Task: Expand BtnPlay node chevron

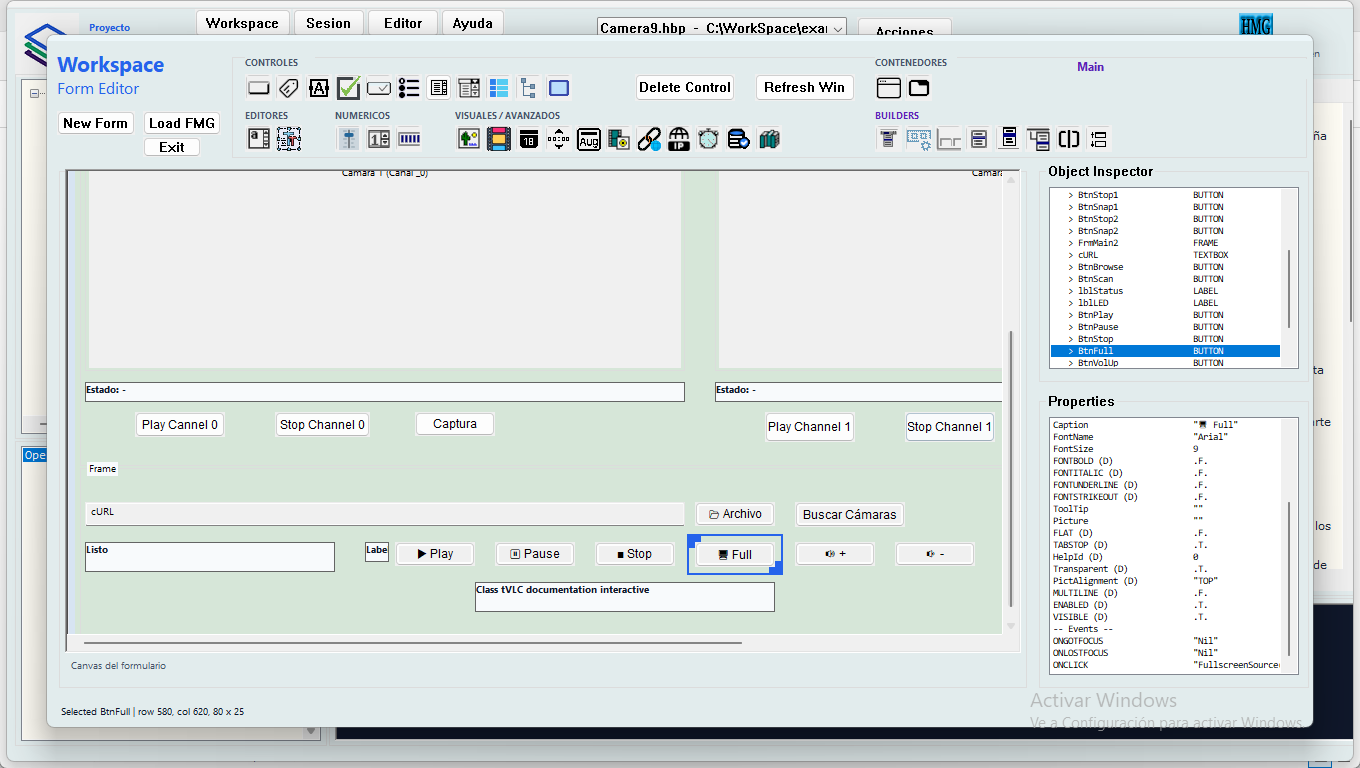Action: point(1071,315)
